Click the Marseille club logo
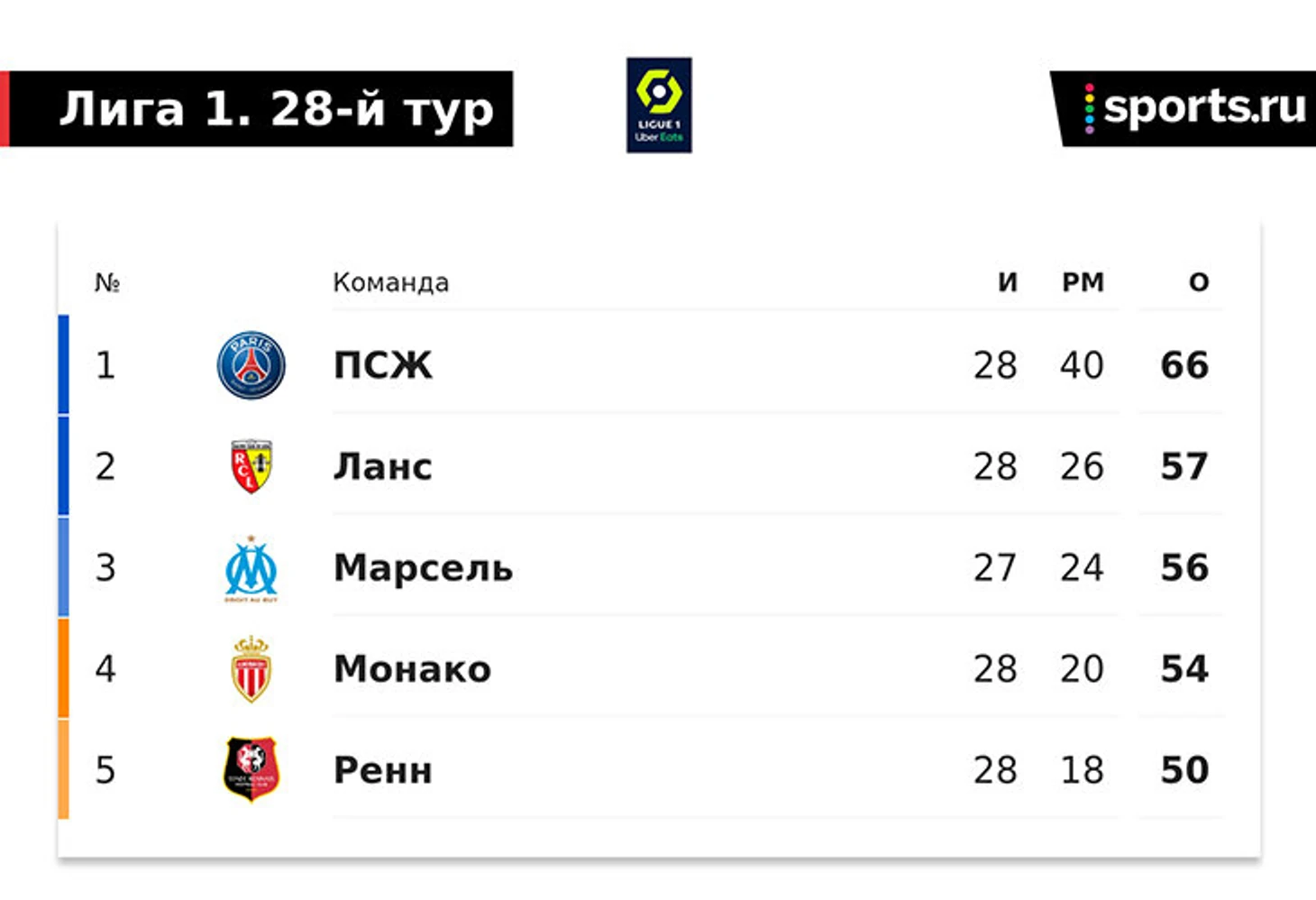This screenshot has height=900, width=1316. [x=251, y=569]
